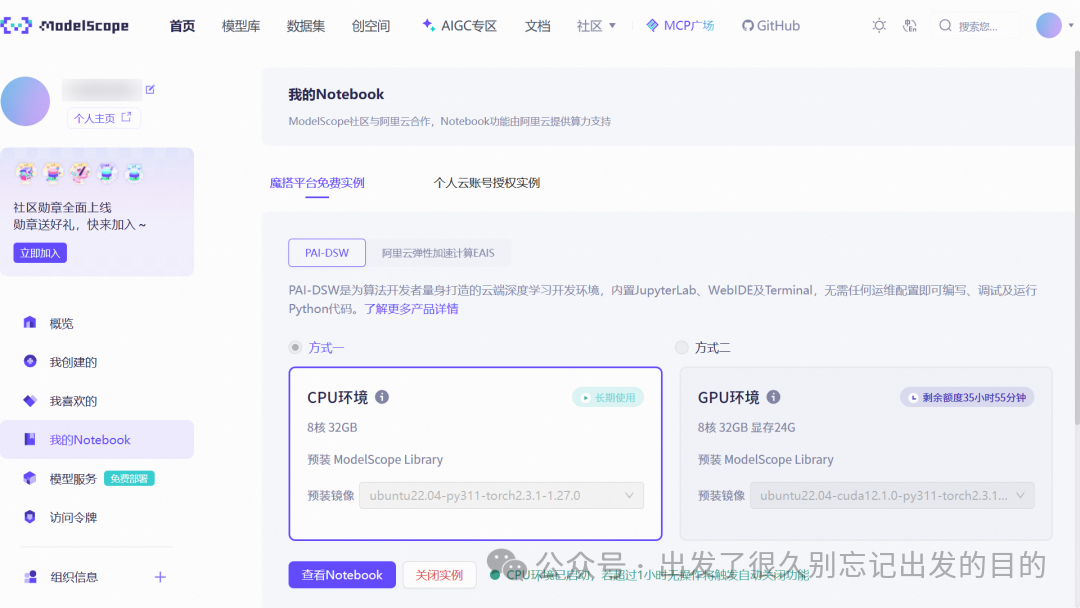Click the 查看Notebook button
1080x608 pixels.
(x=341, y=575)
